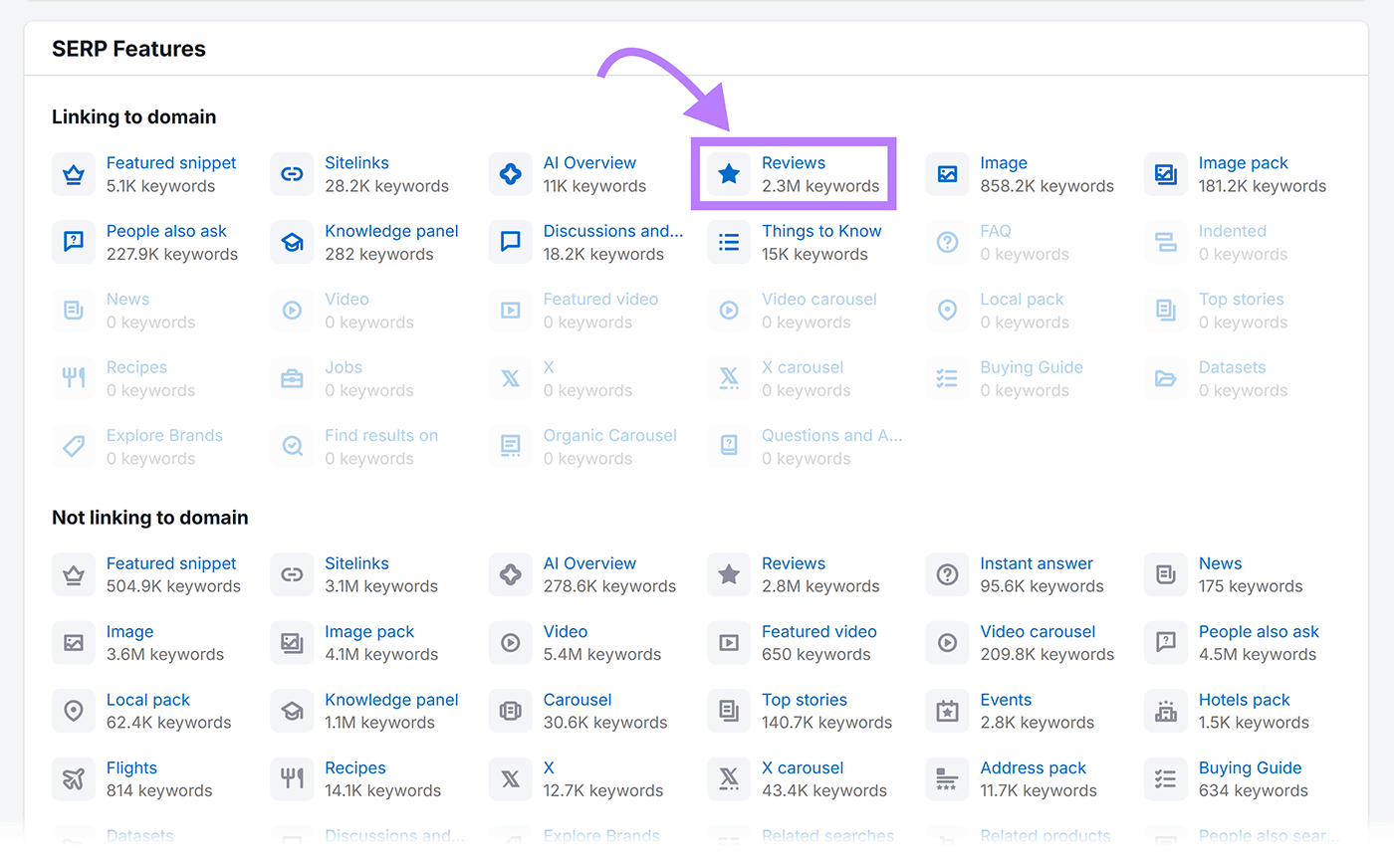1394x868 pixels.
Task: Click the Events calendar icon
Action: point(947,711)
